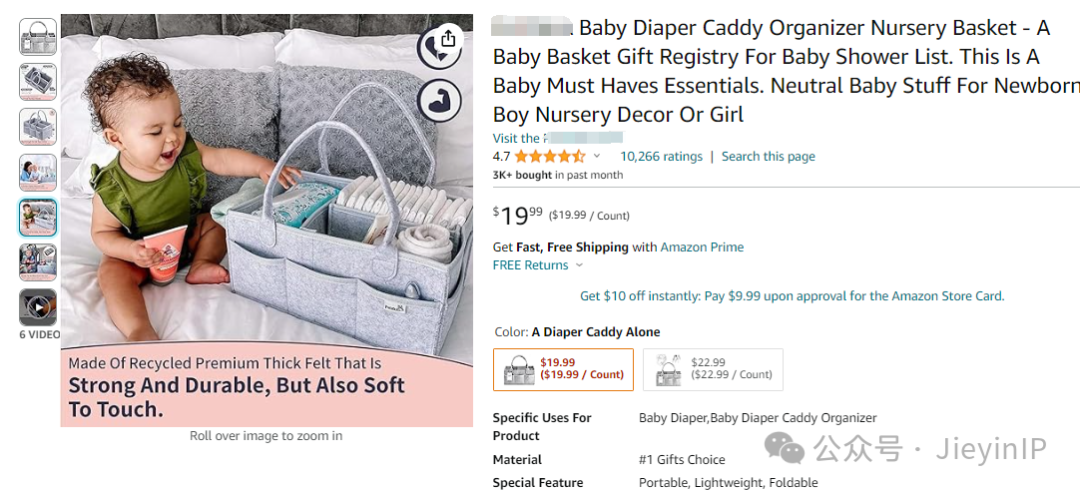Click the star rating icons

pos(549,156)
